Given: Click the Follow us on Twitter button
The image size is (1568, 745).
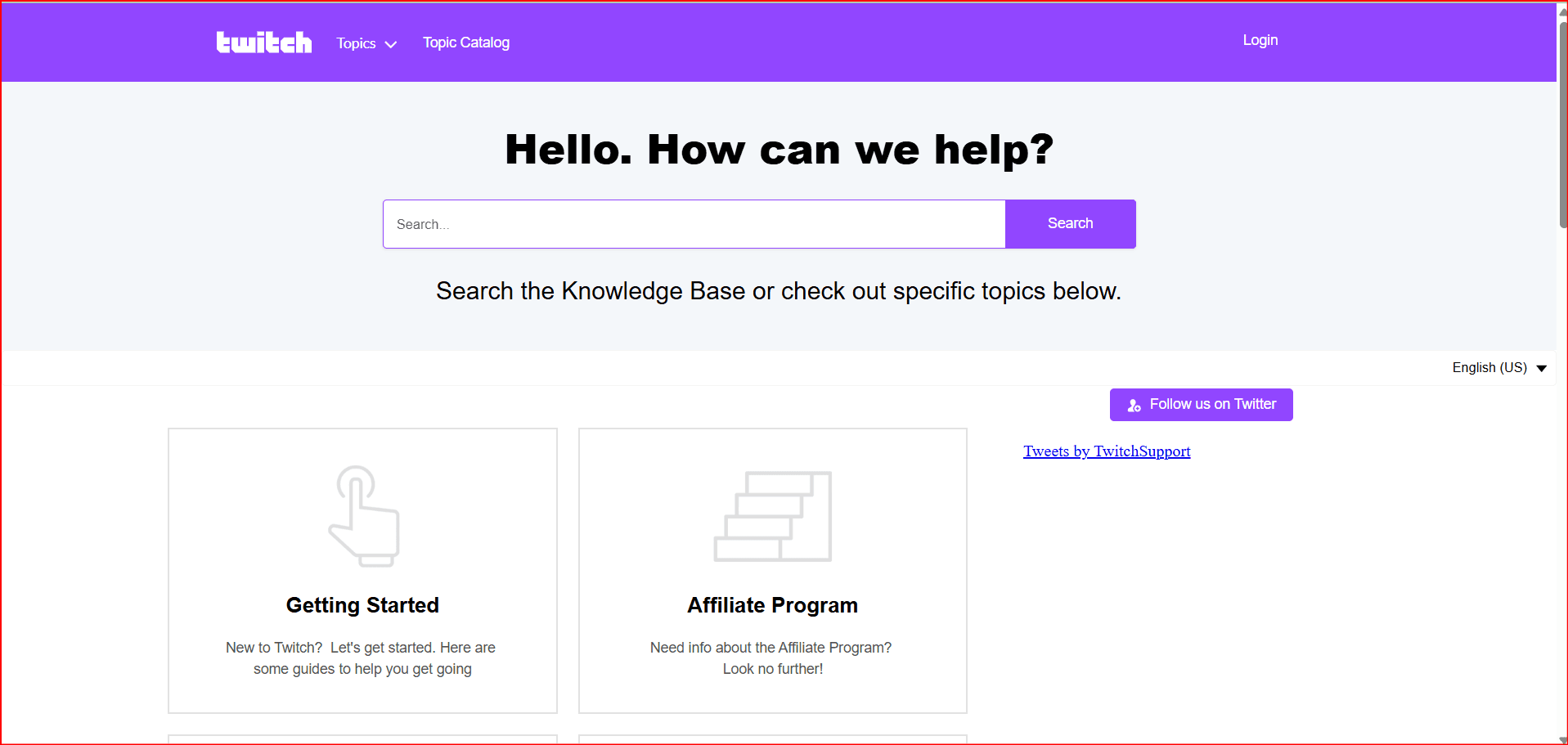Looking at the screenshot, I should click(1201, 405).
